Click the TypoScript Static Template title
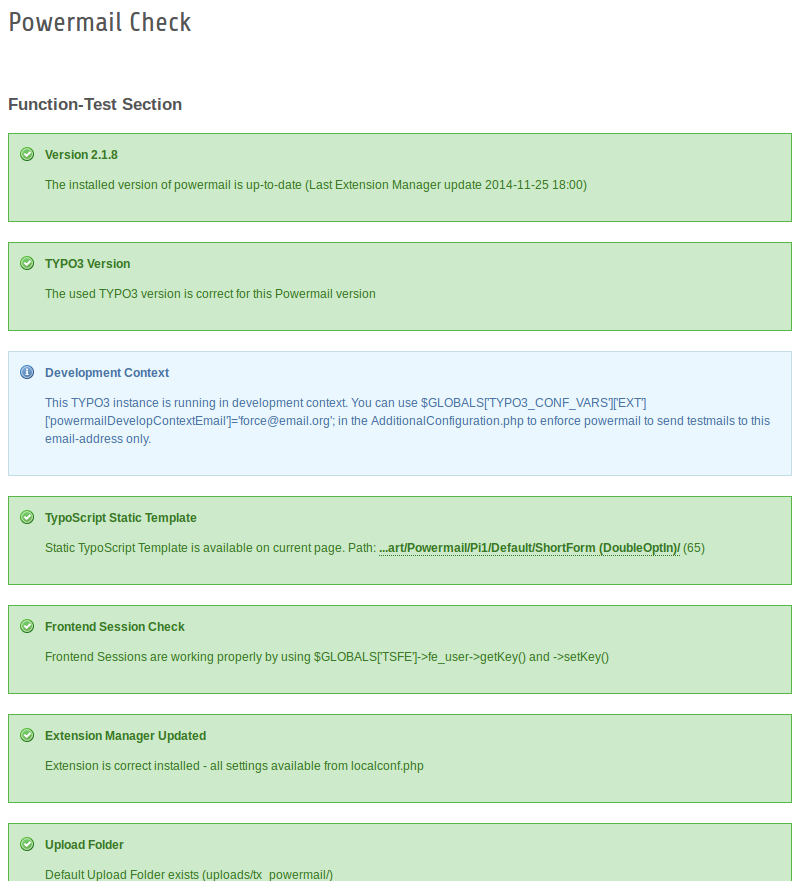 click(x=121, y=518)
